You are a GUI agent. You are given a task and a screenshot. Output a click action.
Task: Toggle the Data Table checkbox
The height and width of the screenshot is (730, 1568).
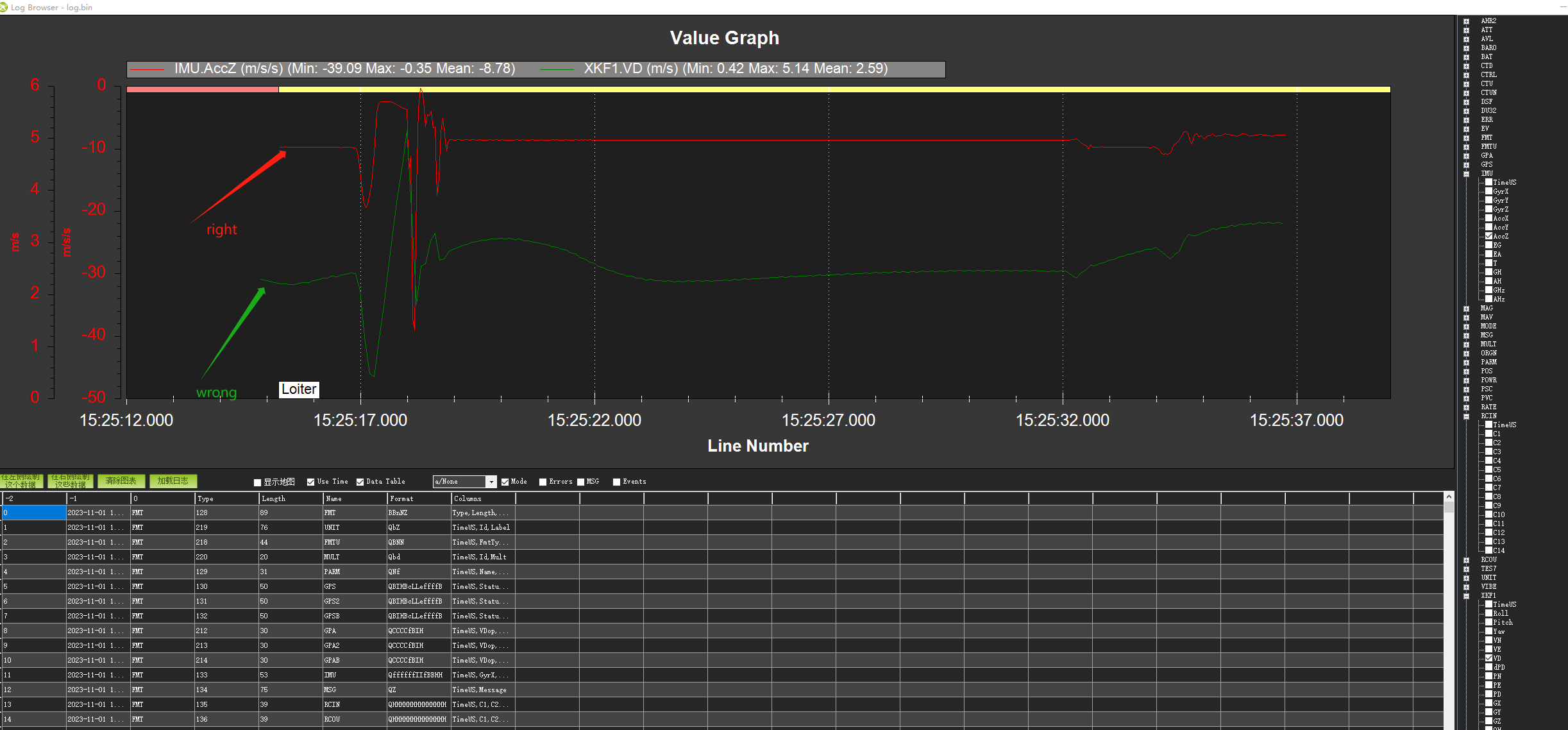pos(360,481)
